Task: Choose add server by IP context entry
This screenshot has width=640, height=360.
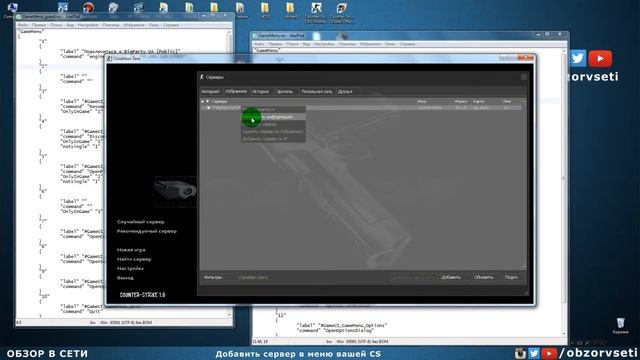Action: click(273, 139)
